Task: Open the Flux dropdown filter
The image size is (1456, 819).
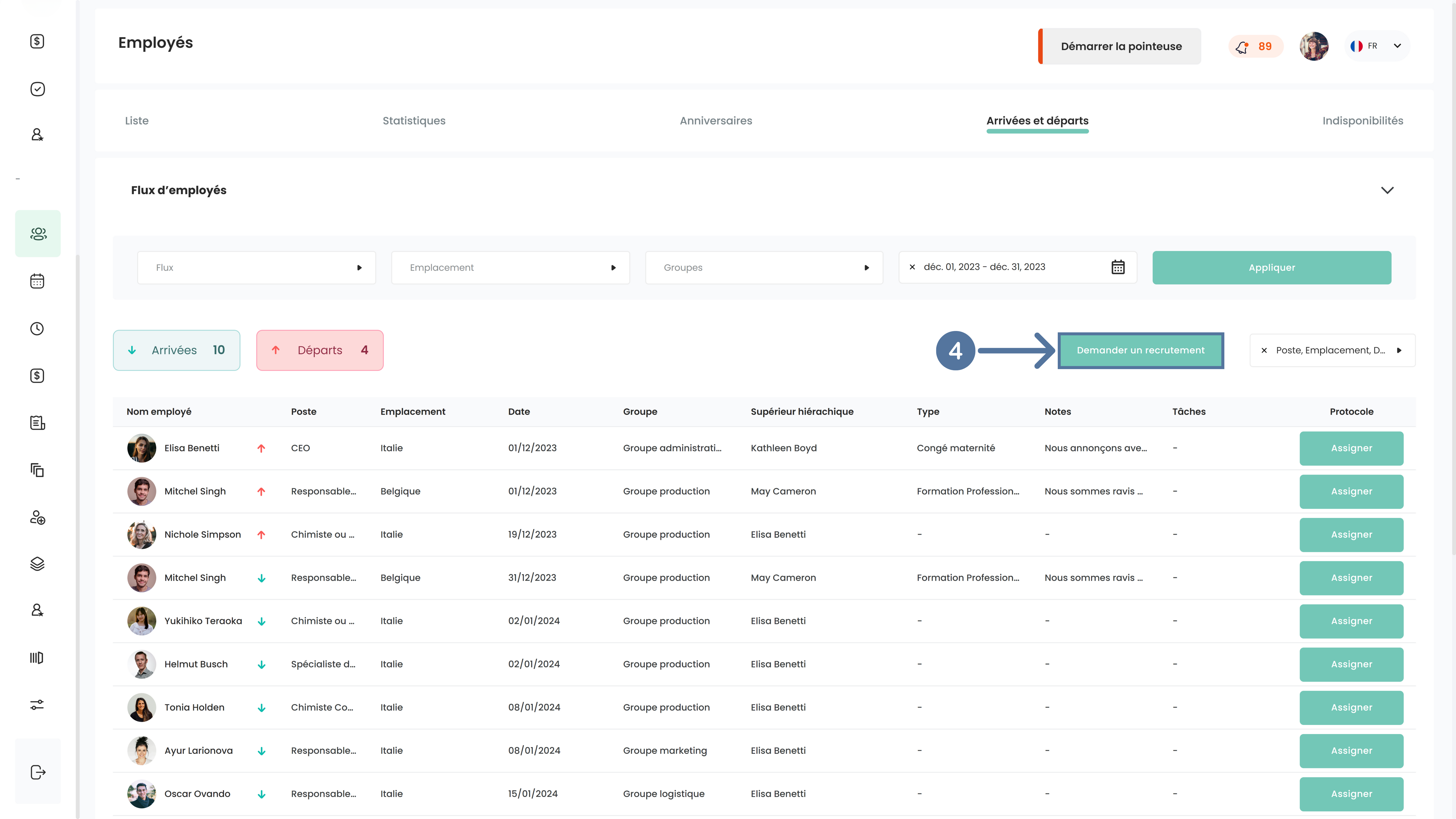Action: pyautogui.click(x=256, y=267)
